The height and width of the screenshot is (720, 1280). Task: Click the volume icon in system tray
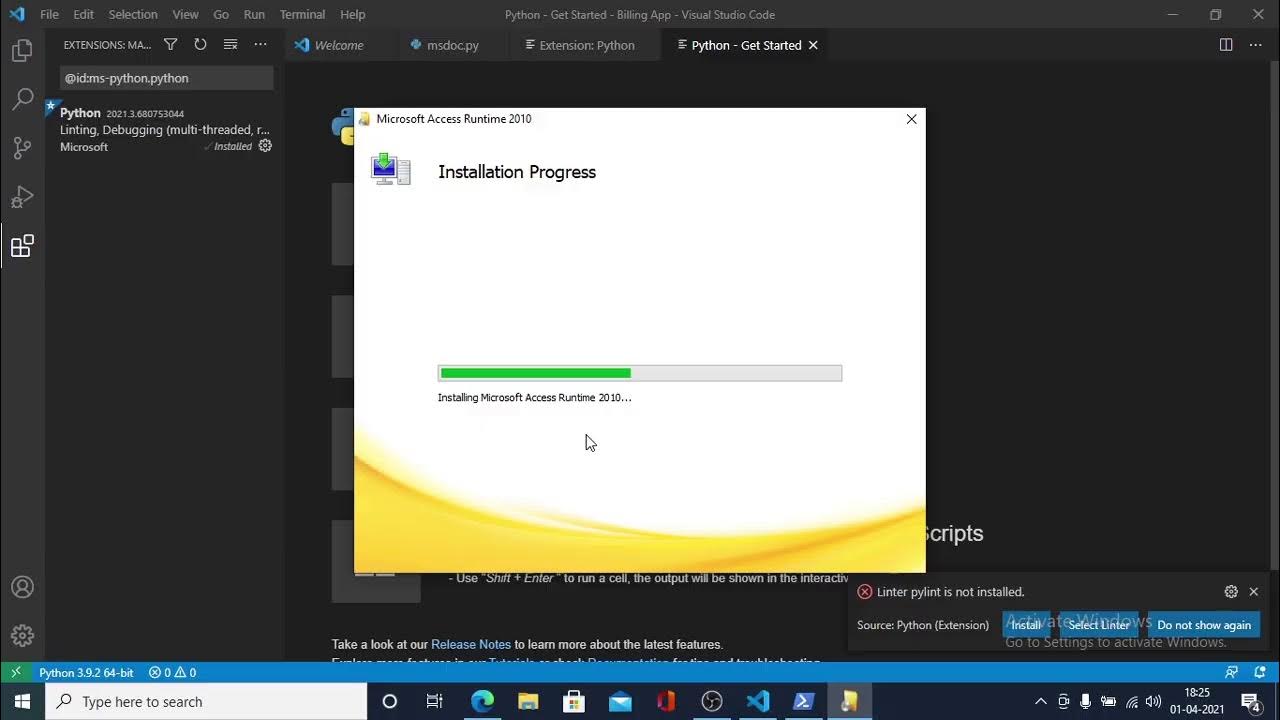(x=1153, y=701)
